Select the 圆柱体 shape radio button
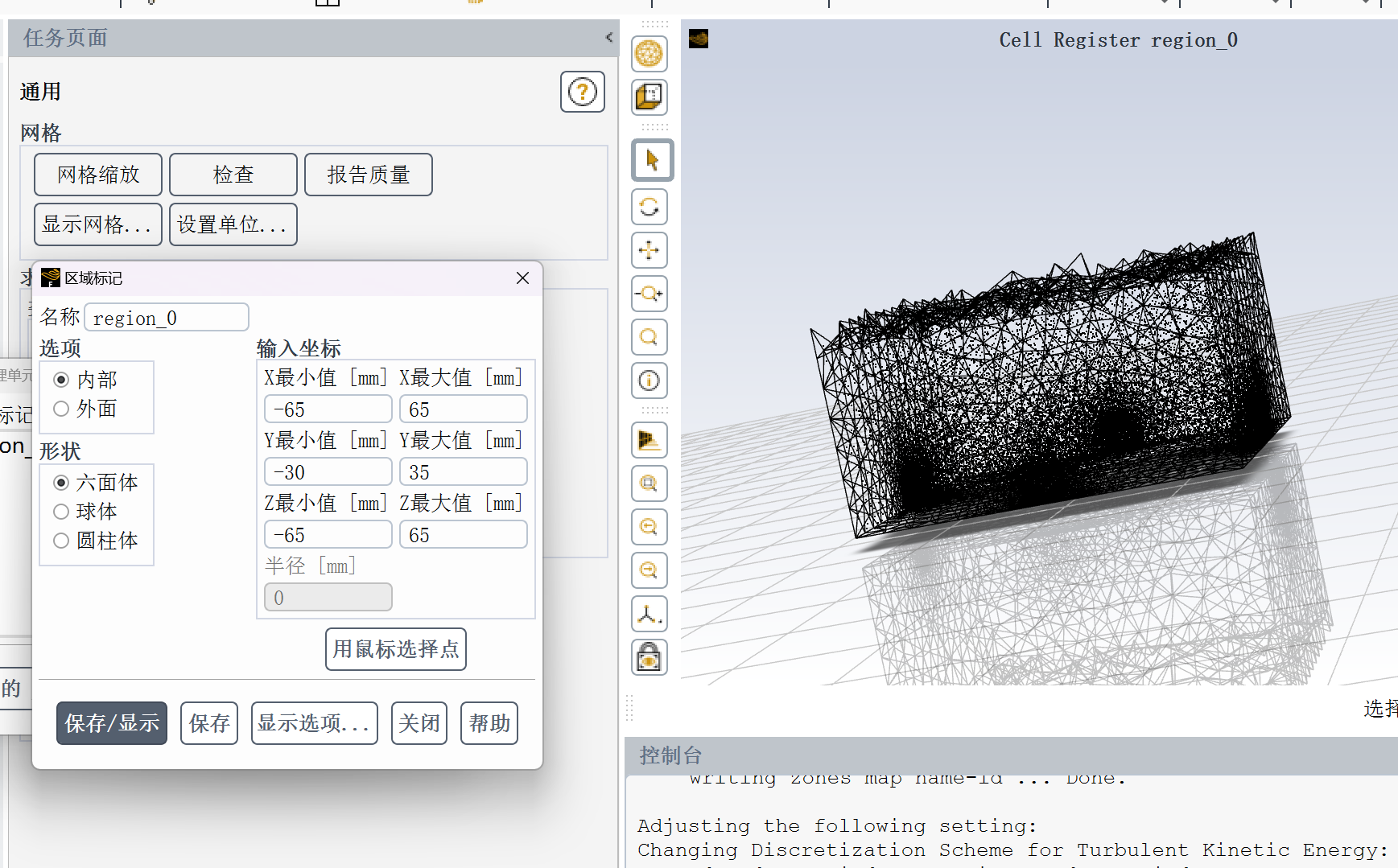 [x=61, y=541]
